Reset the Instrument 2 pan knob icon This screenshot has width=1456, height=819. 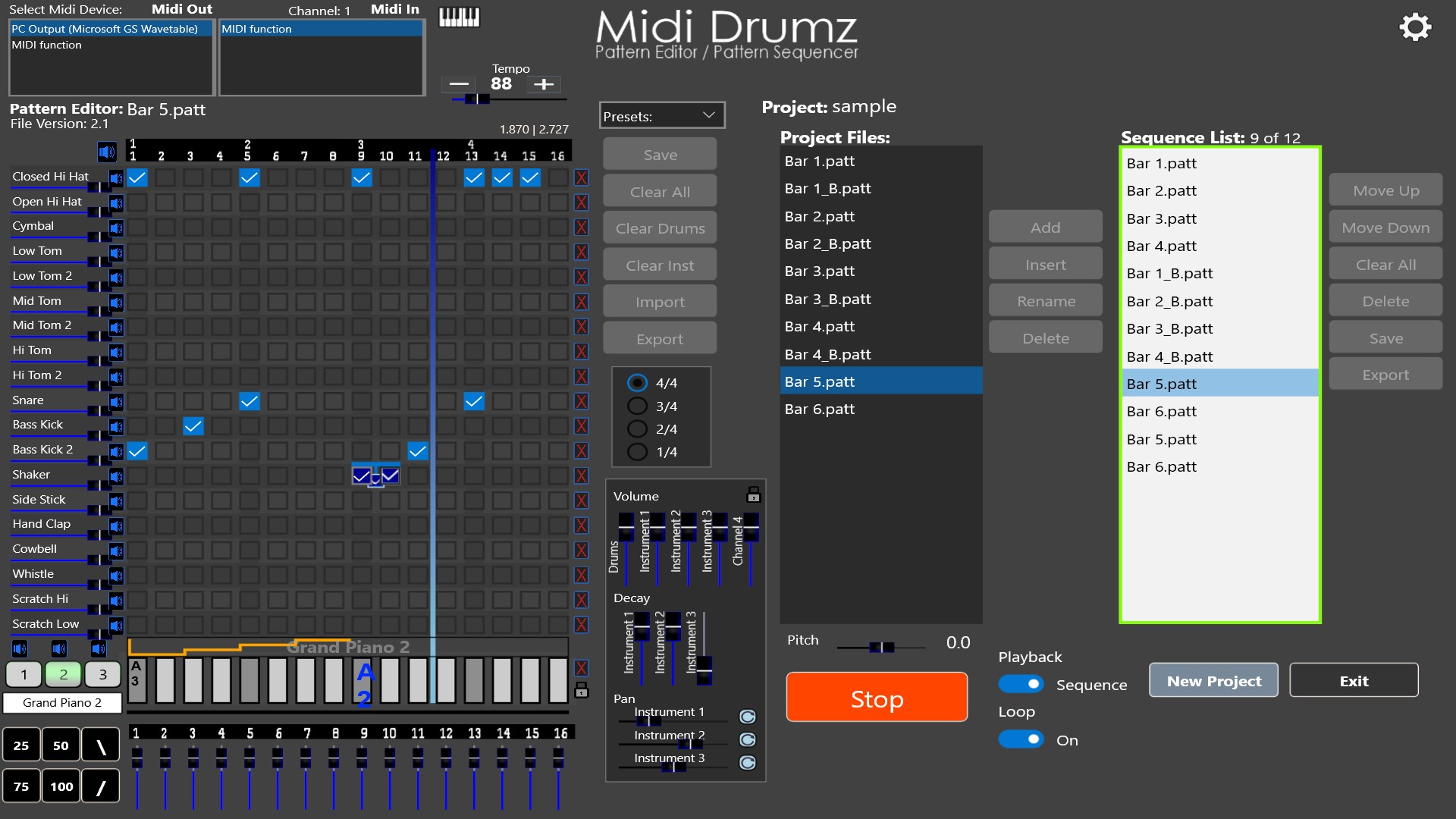(748, 739)
